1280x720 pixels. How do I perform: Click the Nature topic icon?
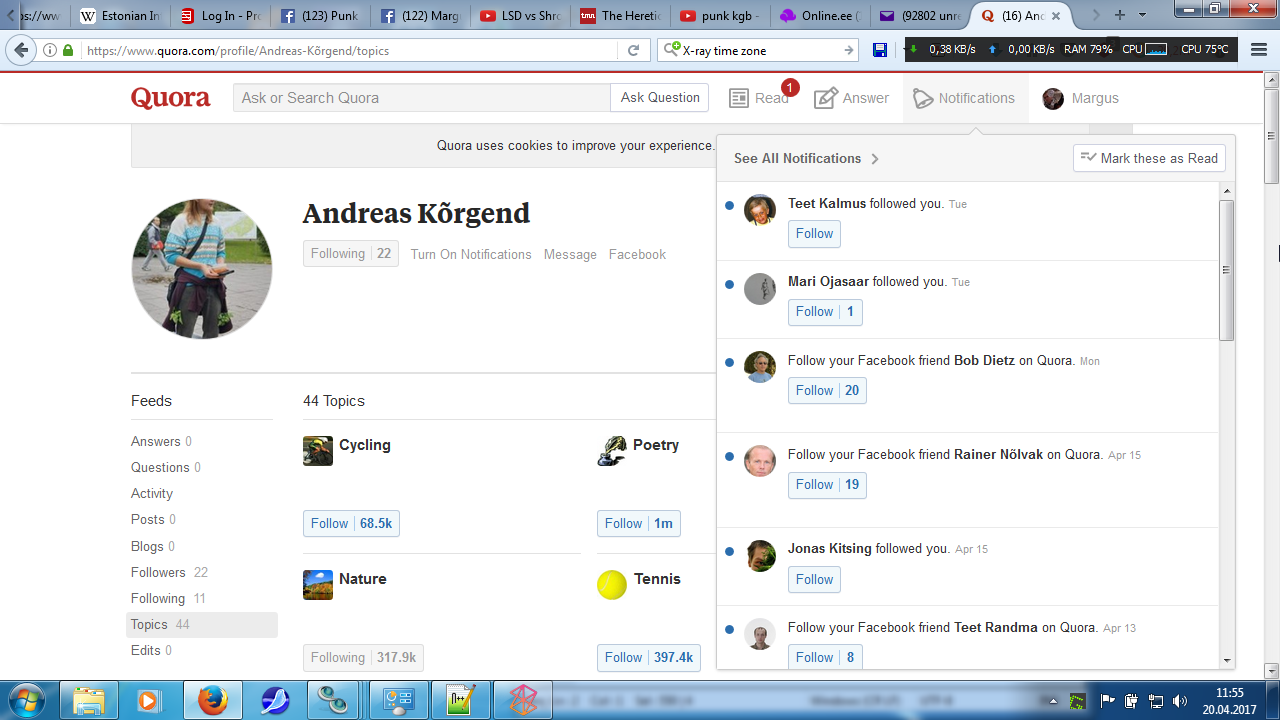318,585
